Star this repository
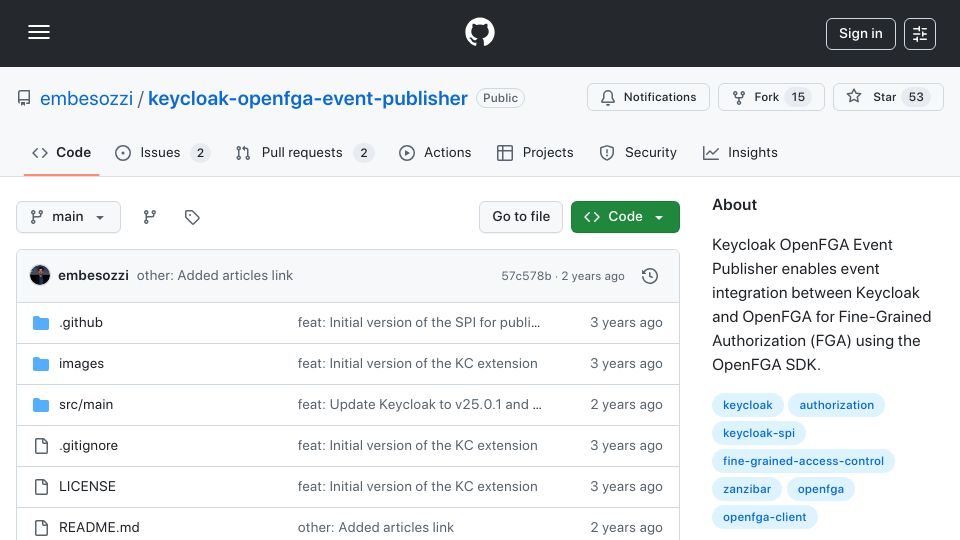 pos(888,97)
